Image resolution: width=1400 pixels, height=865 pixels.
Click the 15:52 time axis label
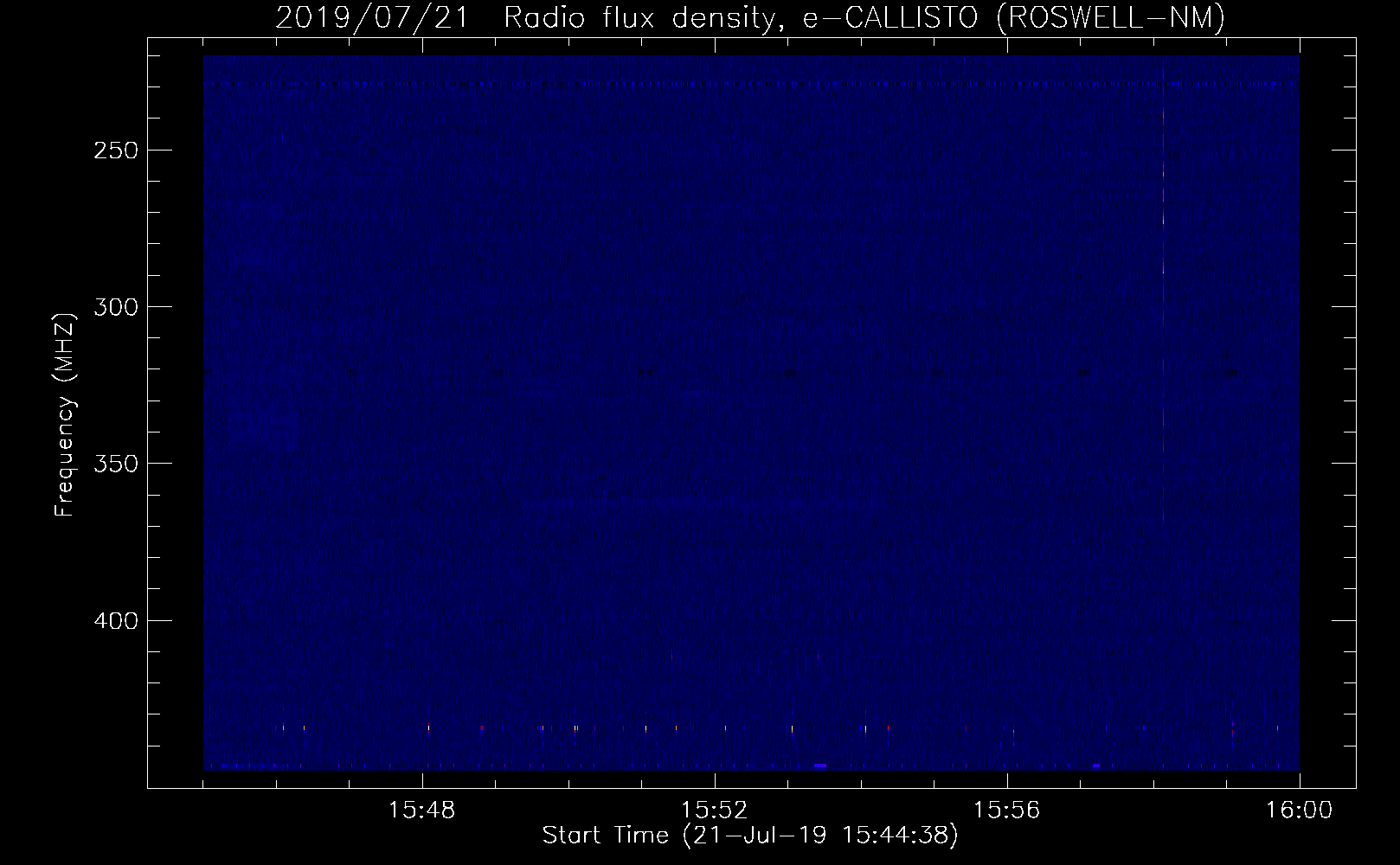point(715,811)
